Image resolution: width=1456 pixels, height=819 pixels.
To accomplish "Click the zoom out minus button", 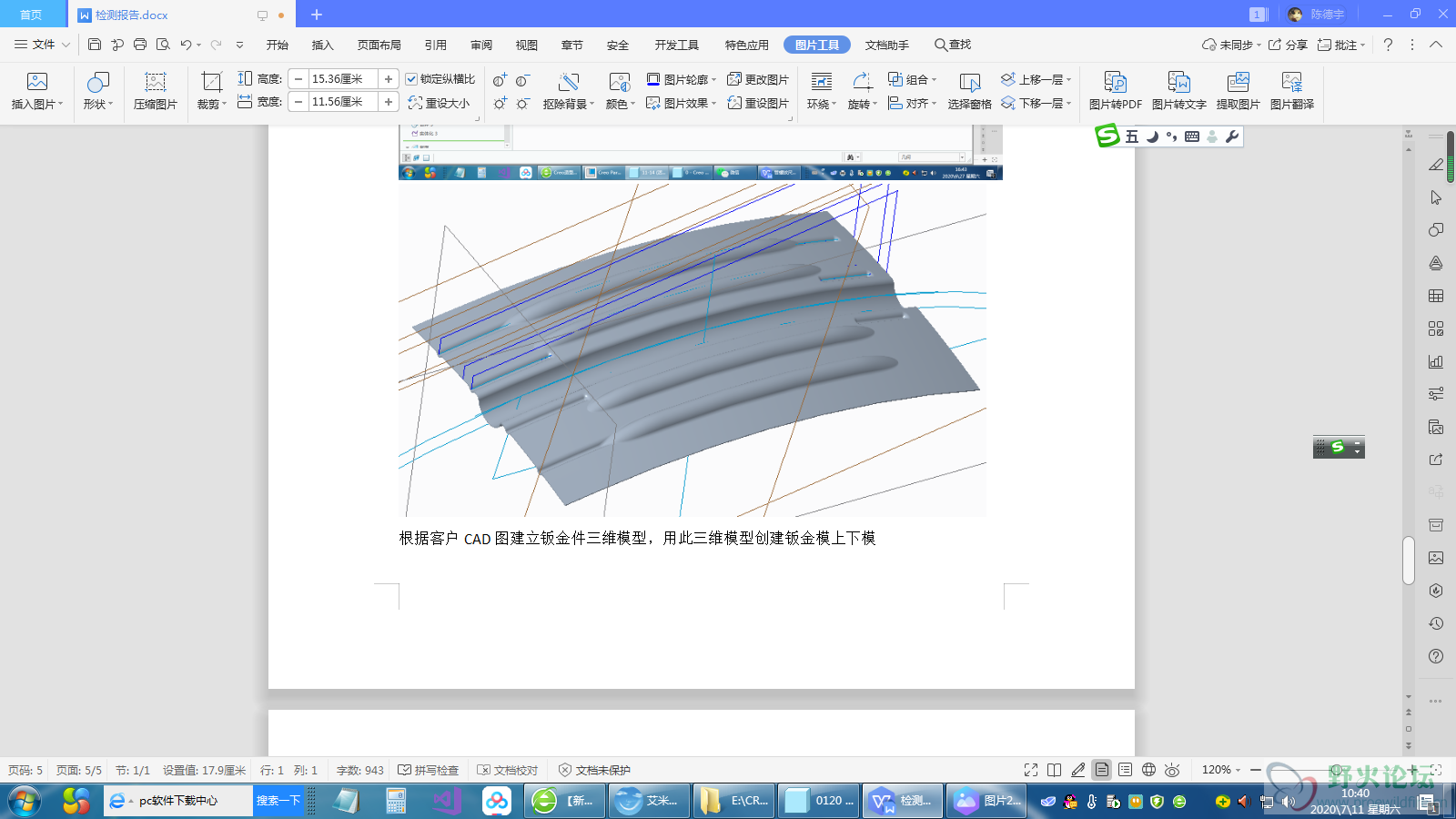I will click(1256, 770).
